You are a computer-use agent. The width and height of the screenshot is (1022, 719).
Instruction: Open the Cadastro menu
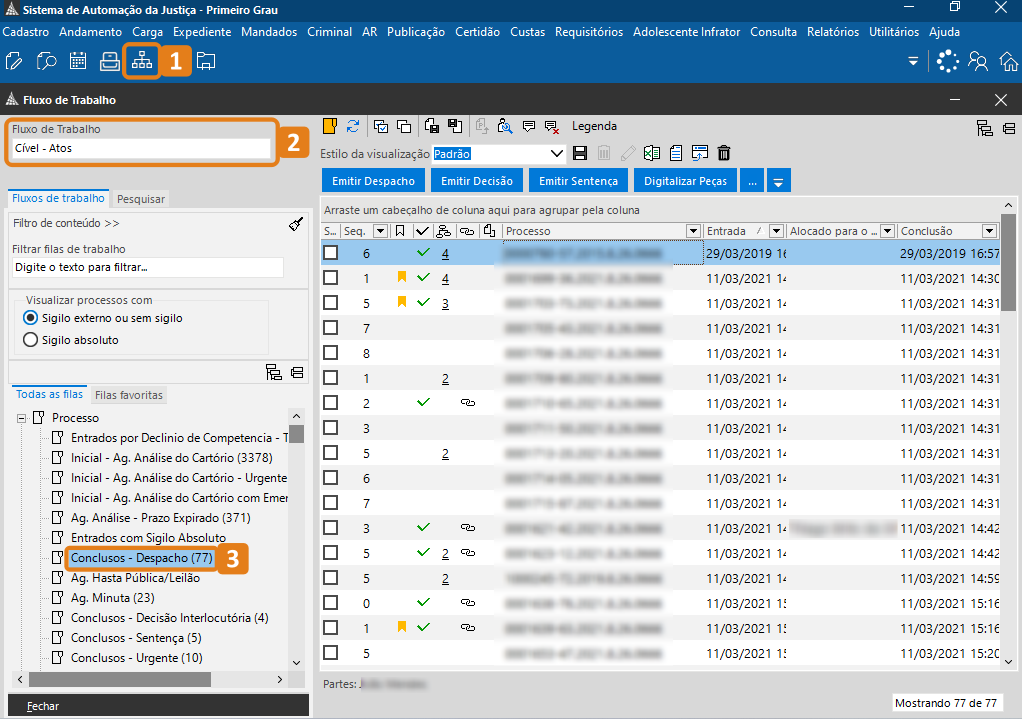25,32
